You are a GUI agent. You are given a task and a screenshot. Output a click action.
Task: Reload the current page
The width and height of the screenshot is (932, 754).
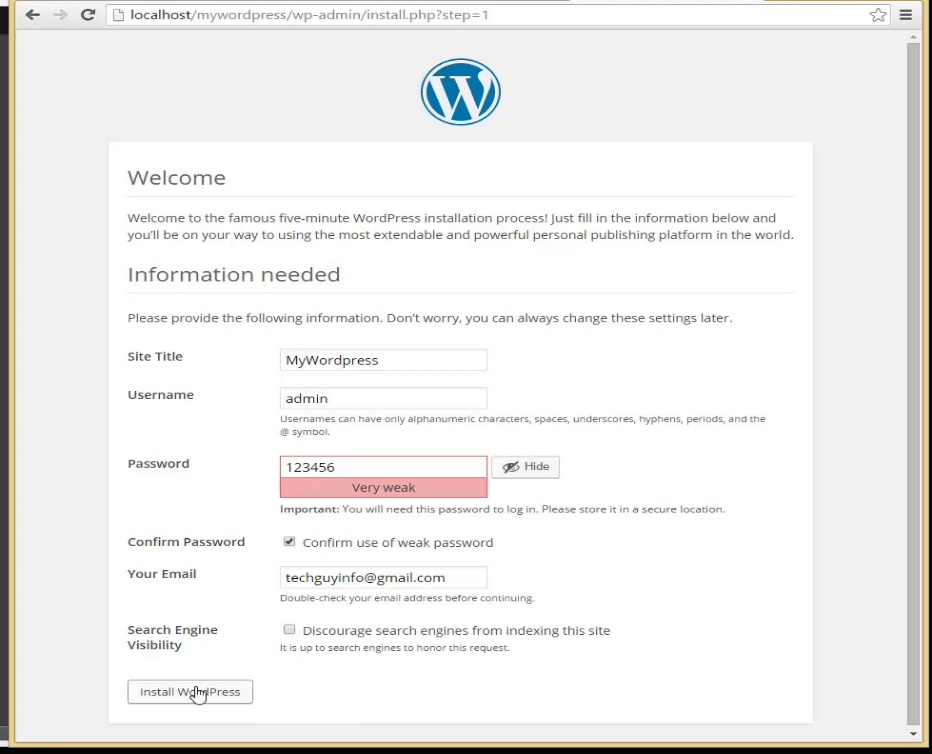88,15
